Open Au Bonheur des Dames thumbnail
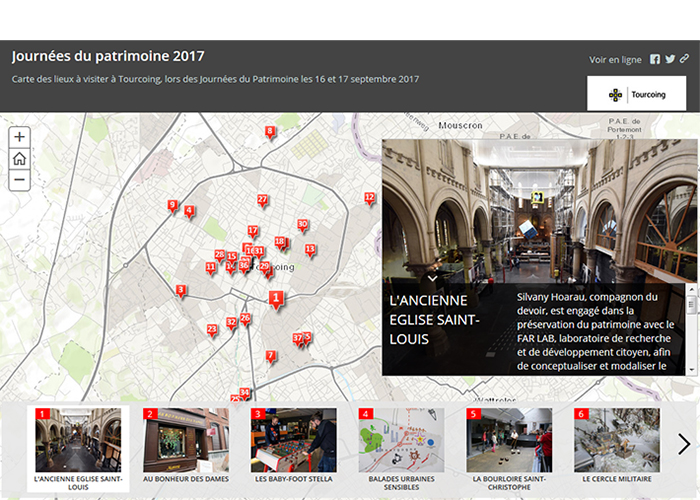Viewport: 700px width, 500px height. click(186, 445)
